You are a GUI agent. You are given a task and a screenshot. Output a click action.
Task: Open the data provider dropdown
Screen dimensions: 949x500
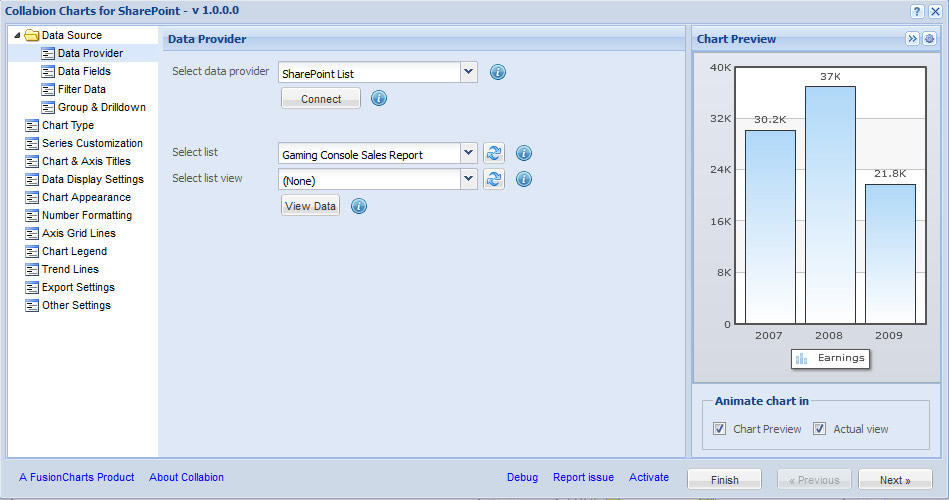tap(469, 72)
